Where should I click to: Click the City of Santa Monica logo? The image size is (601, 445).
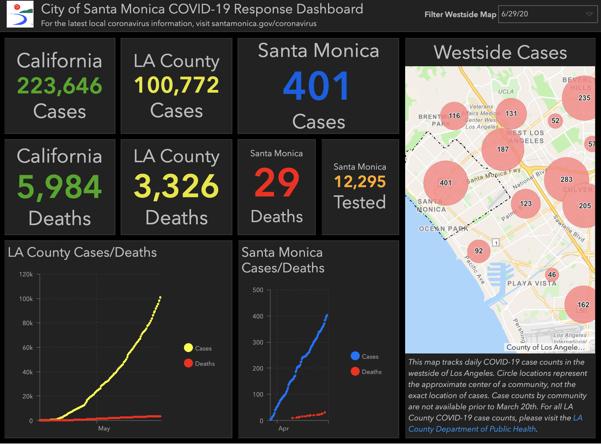tap(19, 15)
